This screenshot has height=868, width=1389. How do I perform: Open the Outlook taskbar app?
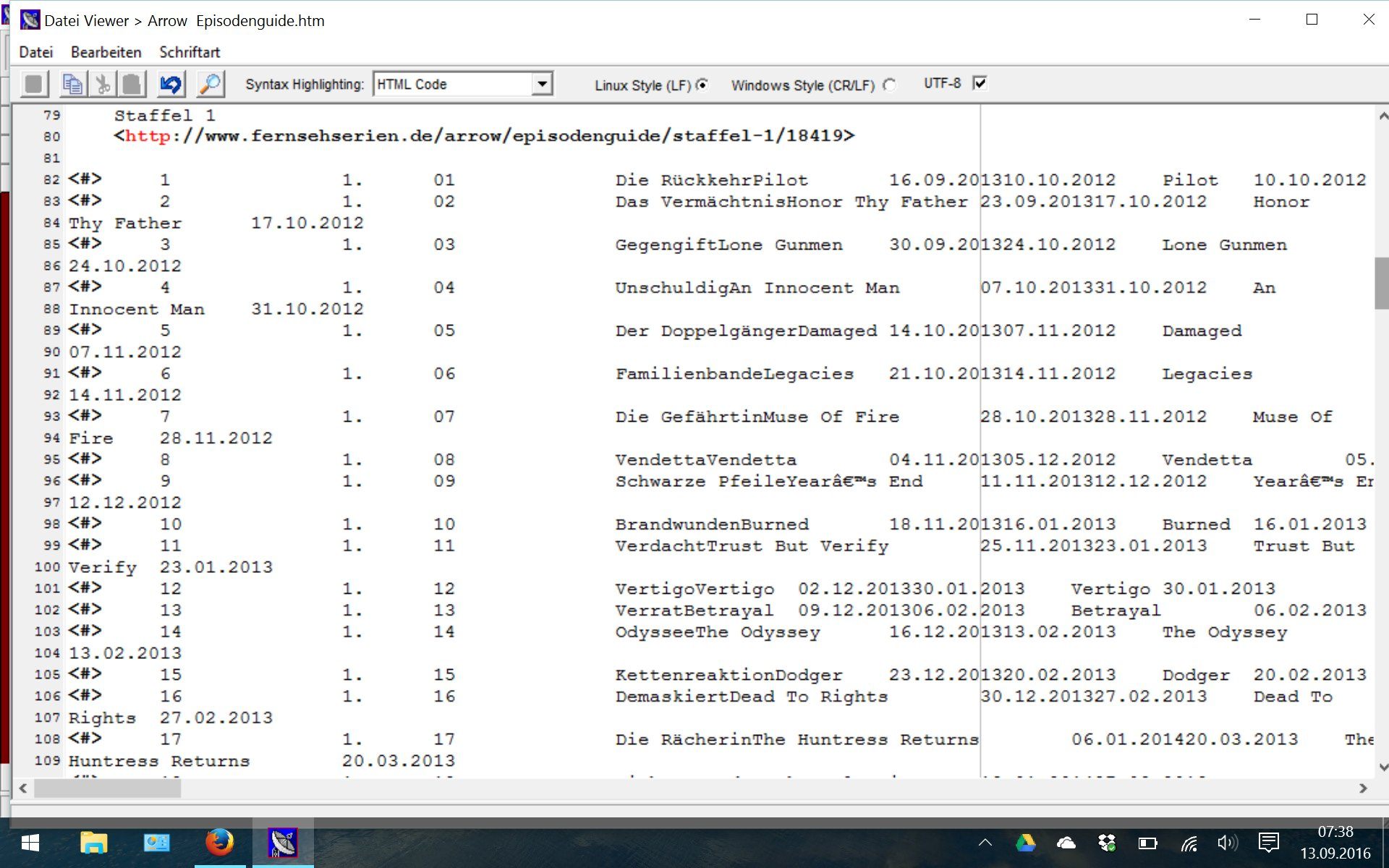156,843
